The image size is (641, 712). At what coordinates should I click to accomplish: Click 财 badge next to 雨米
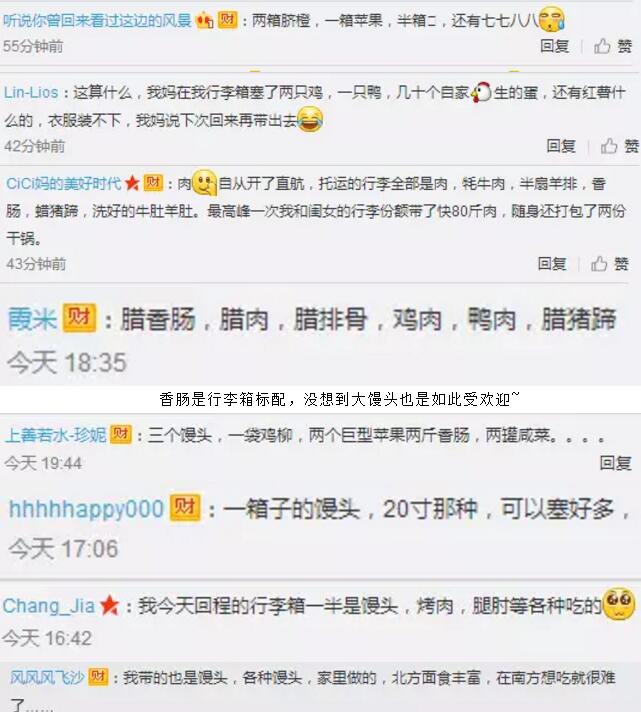click(x=79, y=318)
